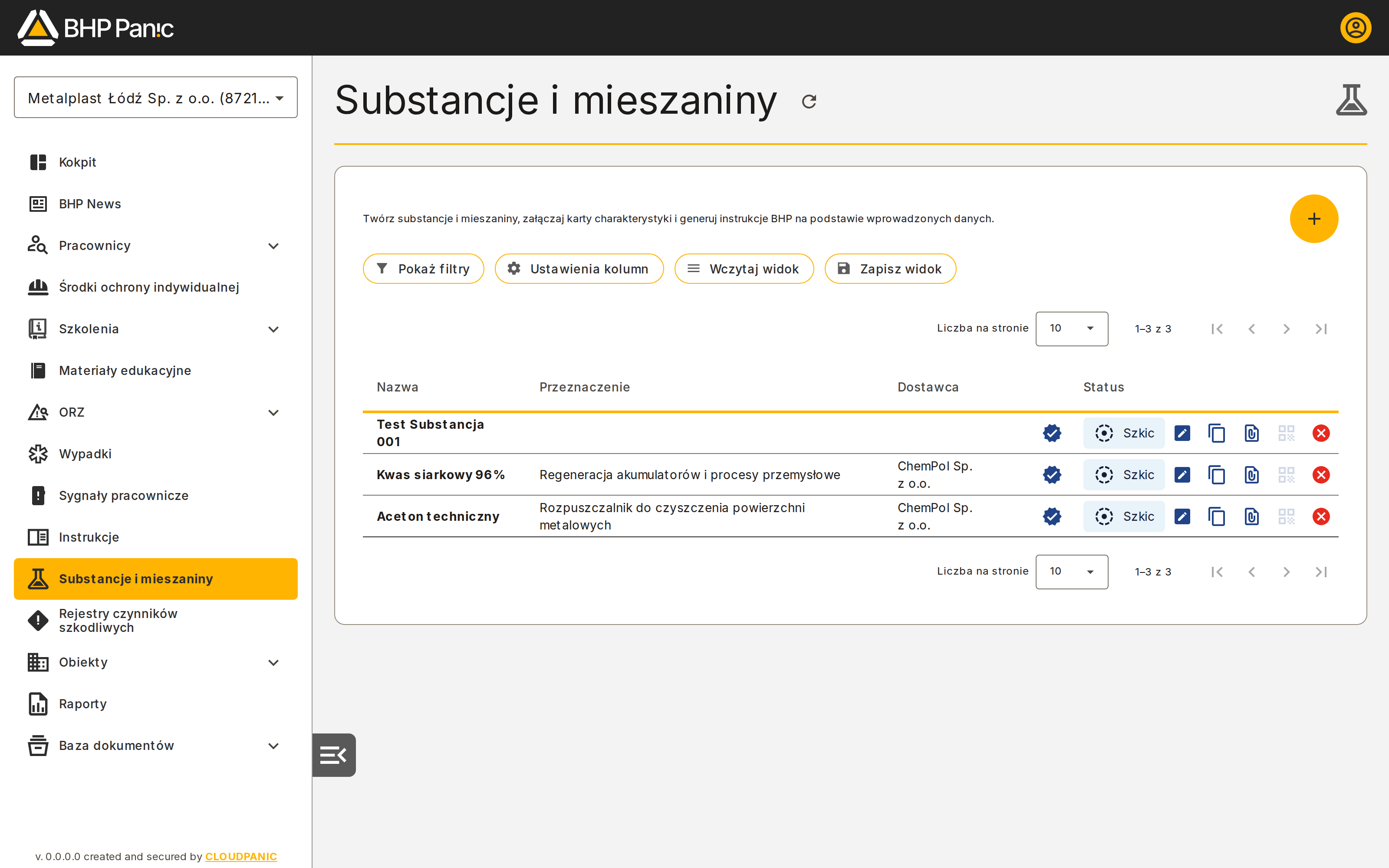Click Szkic status of Aceton techniczny
Image resolution: width=1389 pixels, height=868 pixels.
(1123, 516)
